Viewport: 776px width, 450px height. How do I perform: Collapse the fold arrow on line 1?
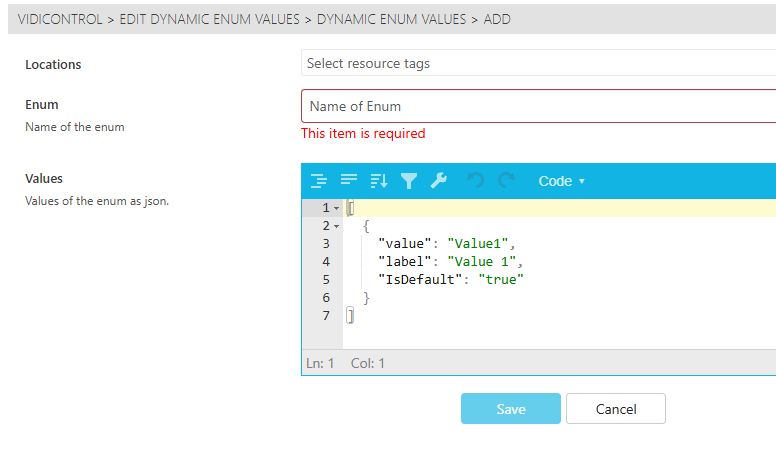tap(336, 208)
